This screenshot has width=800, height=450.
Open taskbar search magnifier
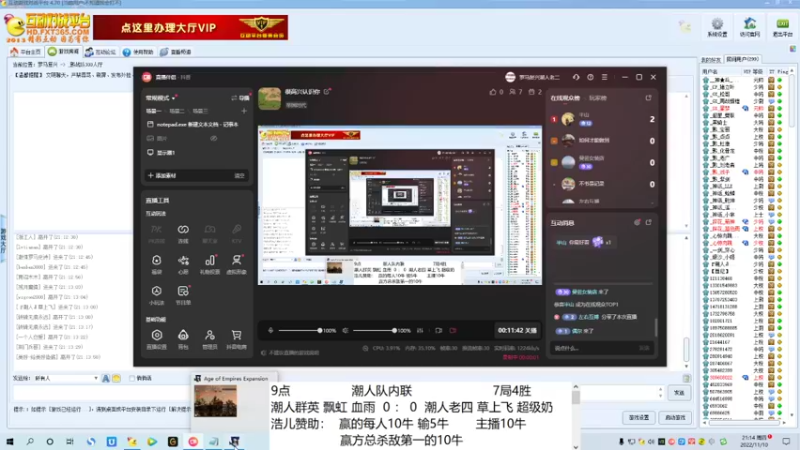(x=30, y=441)
